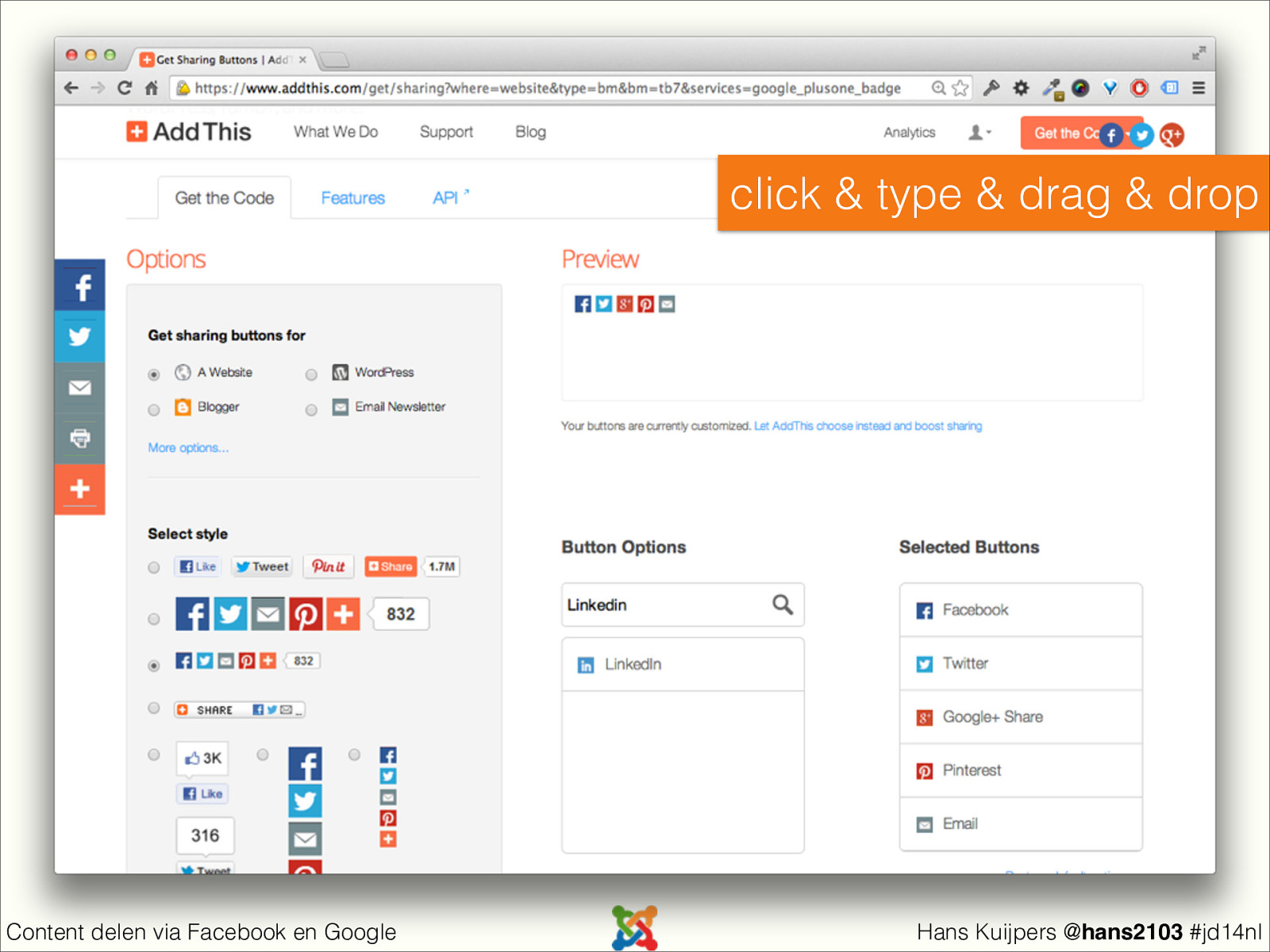
Task: Click the Twitter icon in Preview box
Action: tap(604, 304)
